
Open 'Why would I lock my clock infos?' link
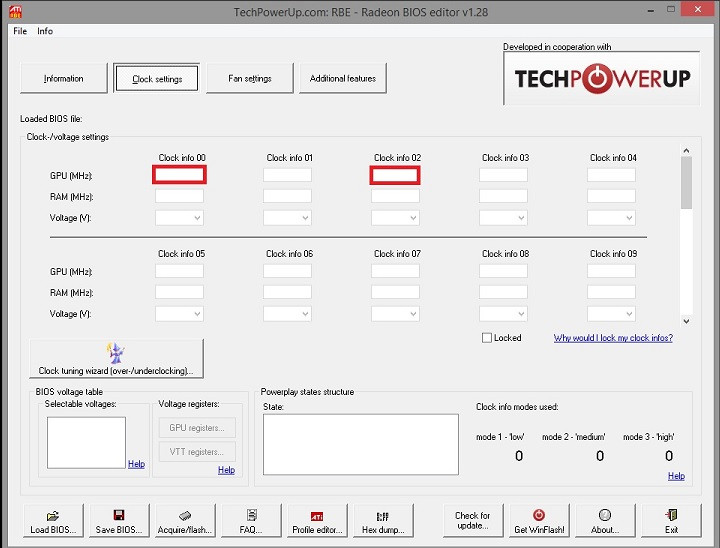point(613,338)
